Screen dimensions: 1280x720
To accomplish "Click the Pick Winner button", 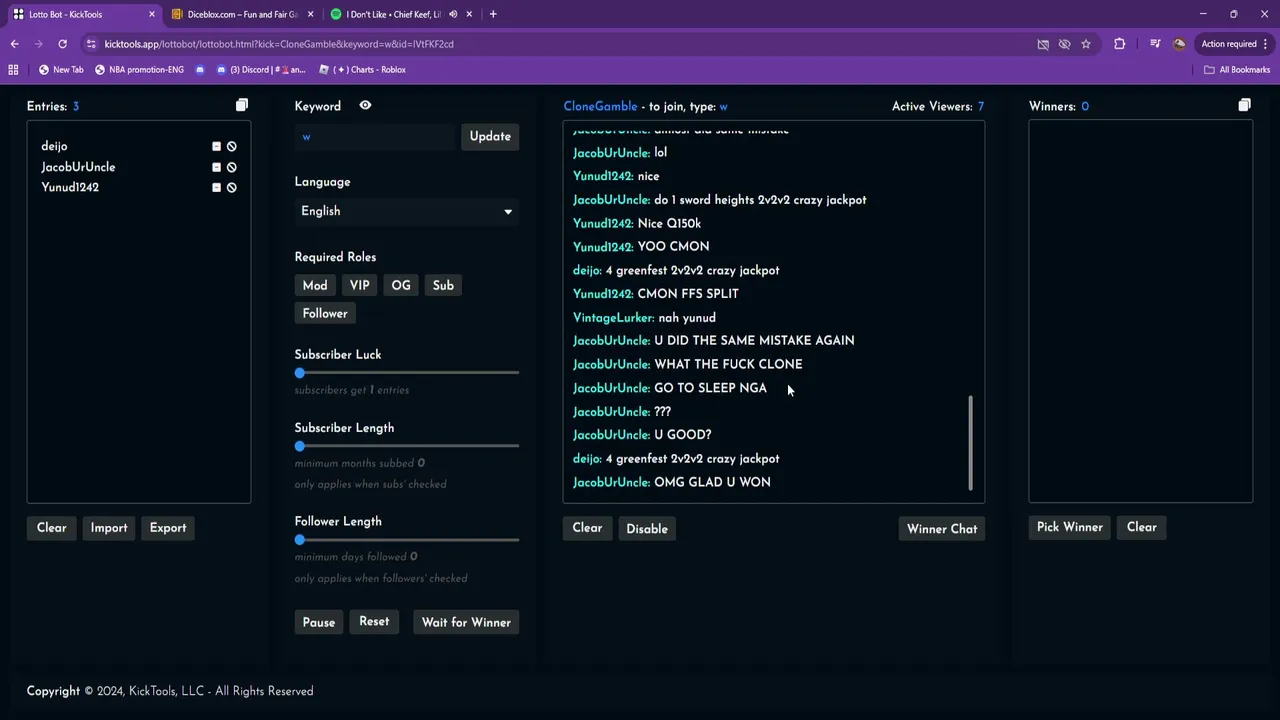I will (1070, 527).
